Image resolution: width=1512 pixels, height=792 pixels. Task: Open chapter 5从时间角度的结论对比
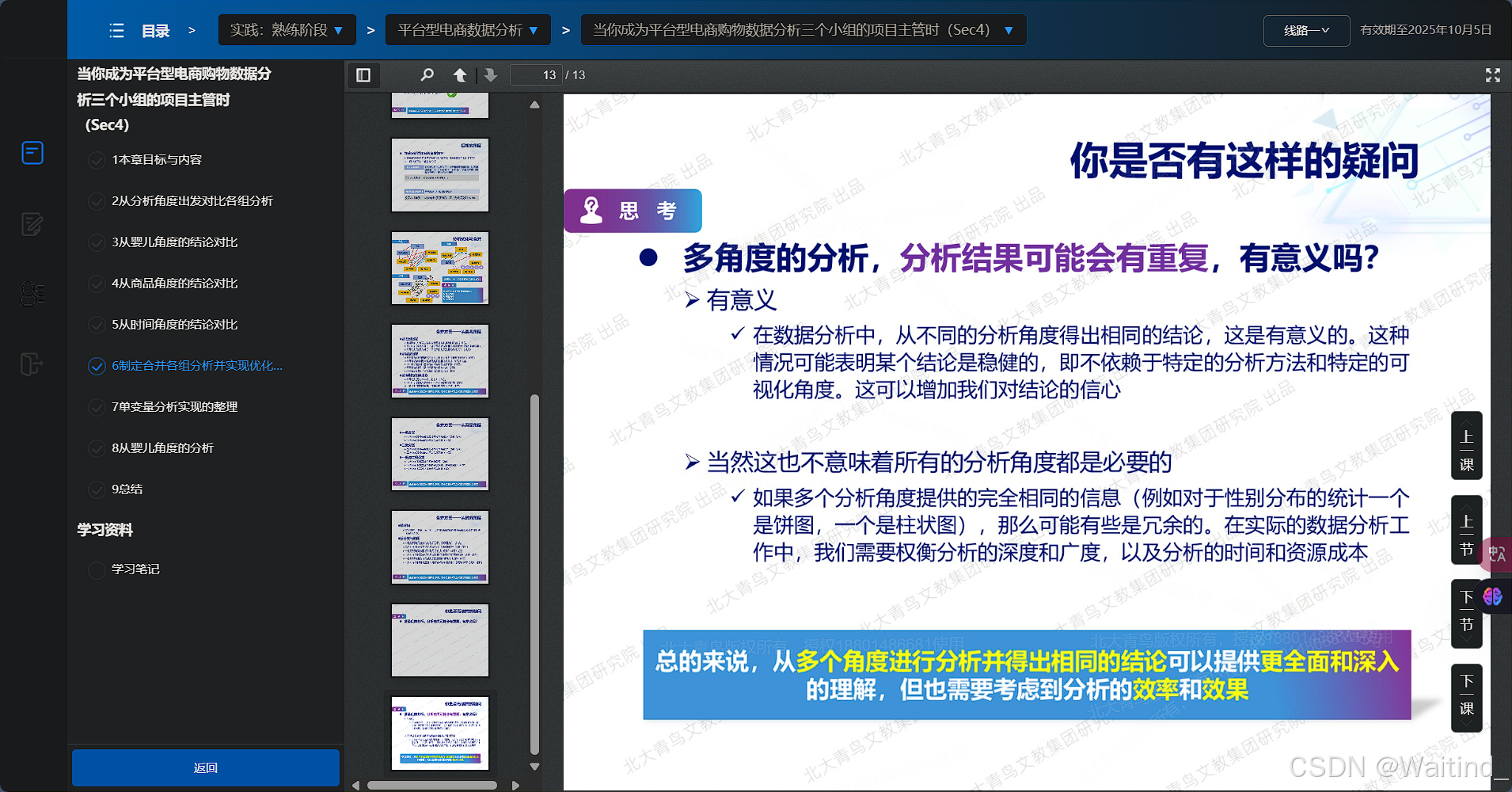pyautogui.click(x=174, y=325)
